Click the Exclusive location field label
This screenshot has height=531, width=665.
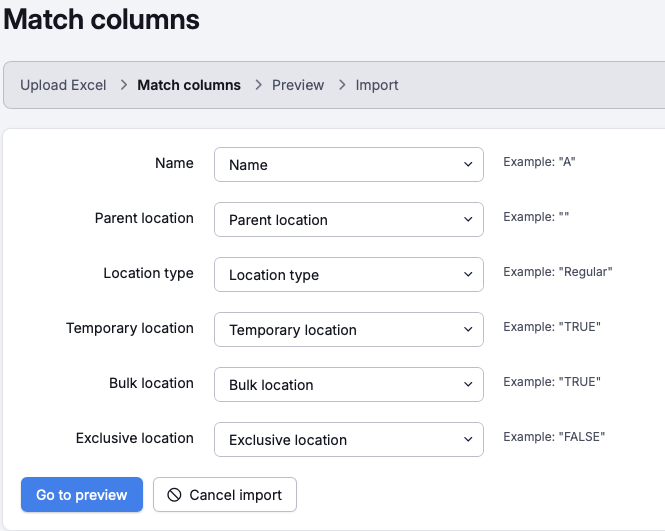point(135,438)
